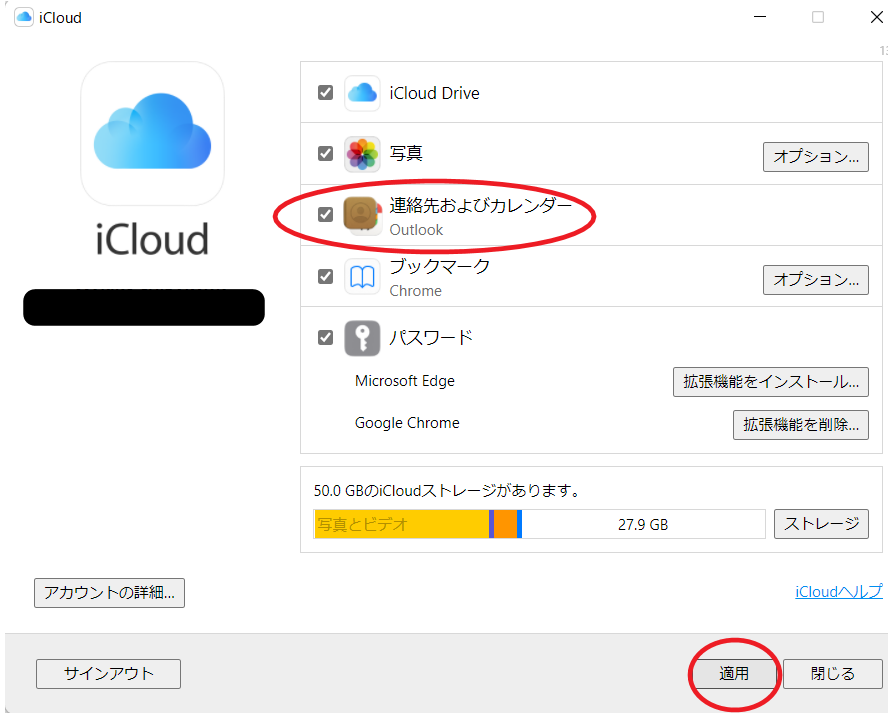Screen dimensions: 888x716
Task: Disable the ブックマーク checkbox
Action: pyautogui.click(x=325, y=276)
